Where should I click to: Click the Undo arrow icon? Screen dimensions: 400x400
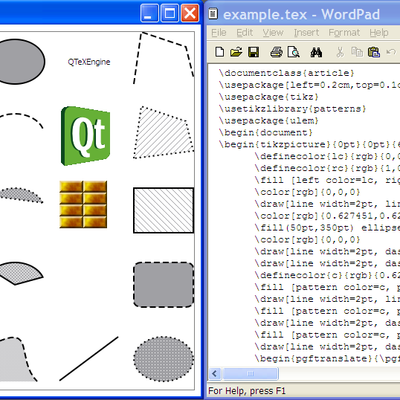click(x=391, y=52)
